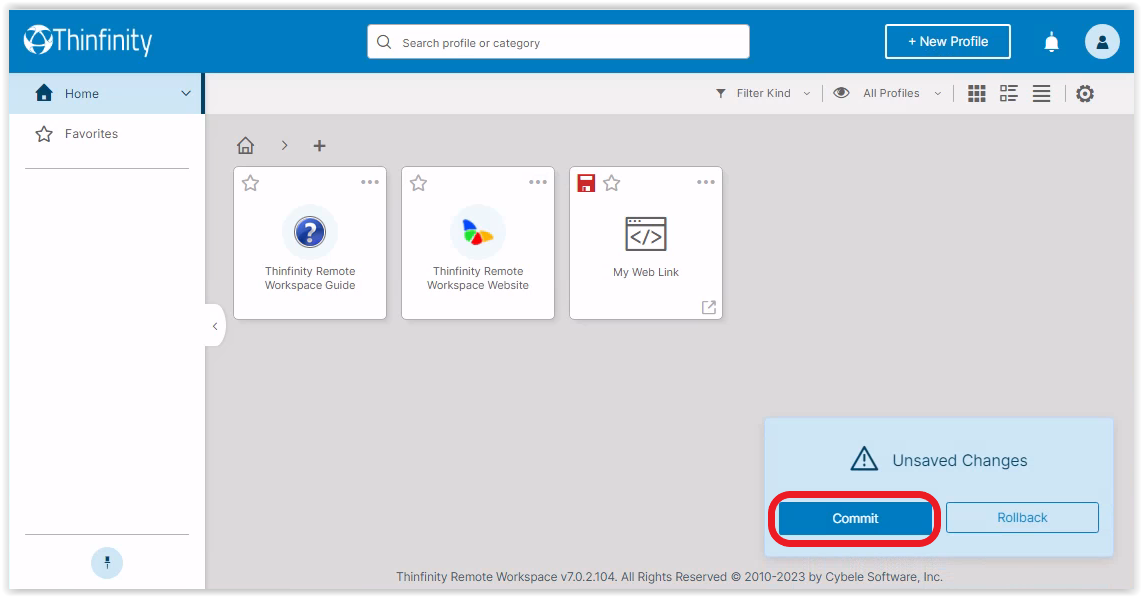Click the Rollback button

(x=1022, y=518)
